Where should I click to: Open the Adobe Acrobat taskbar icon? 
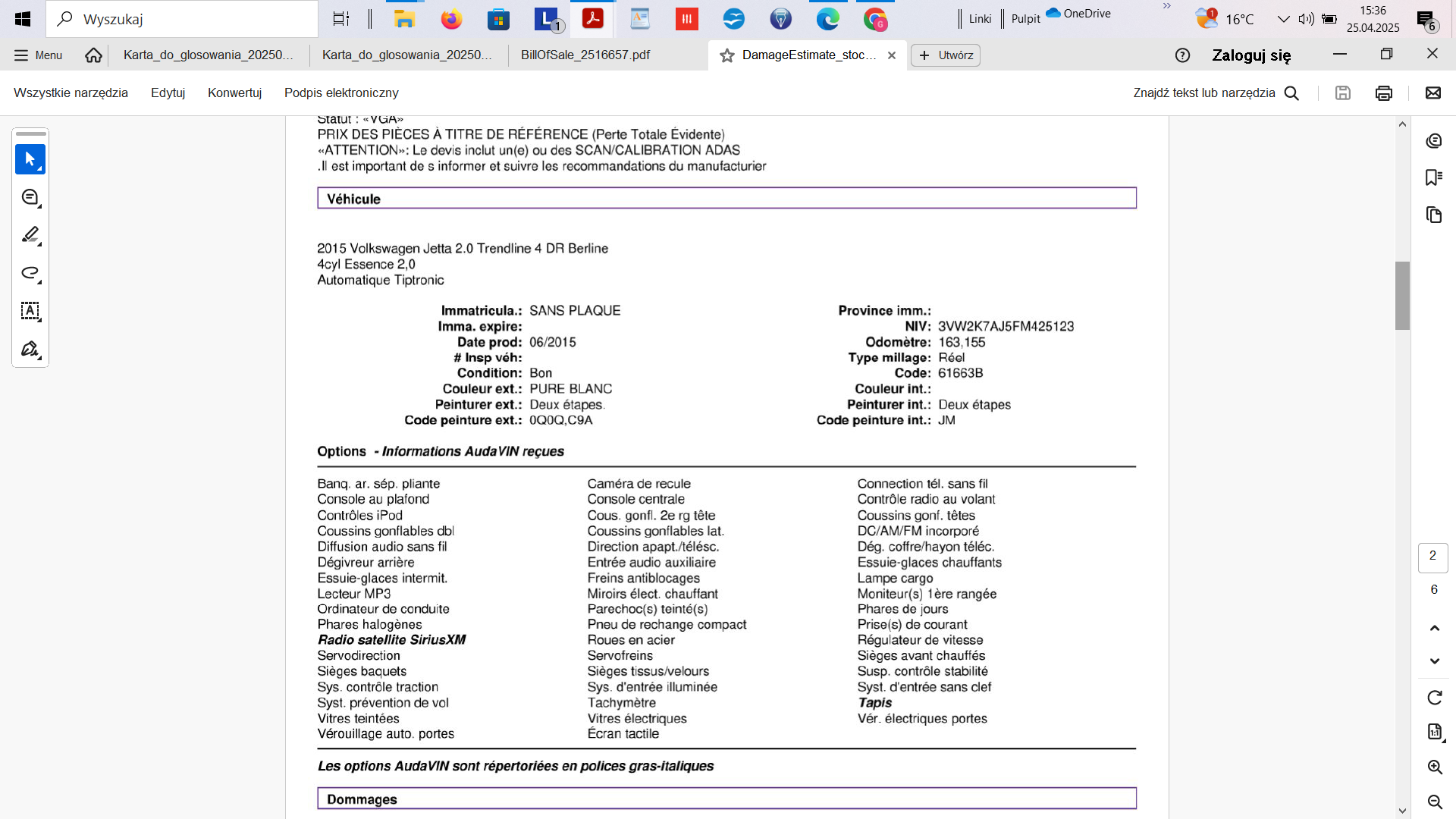click(592, 19)
